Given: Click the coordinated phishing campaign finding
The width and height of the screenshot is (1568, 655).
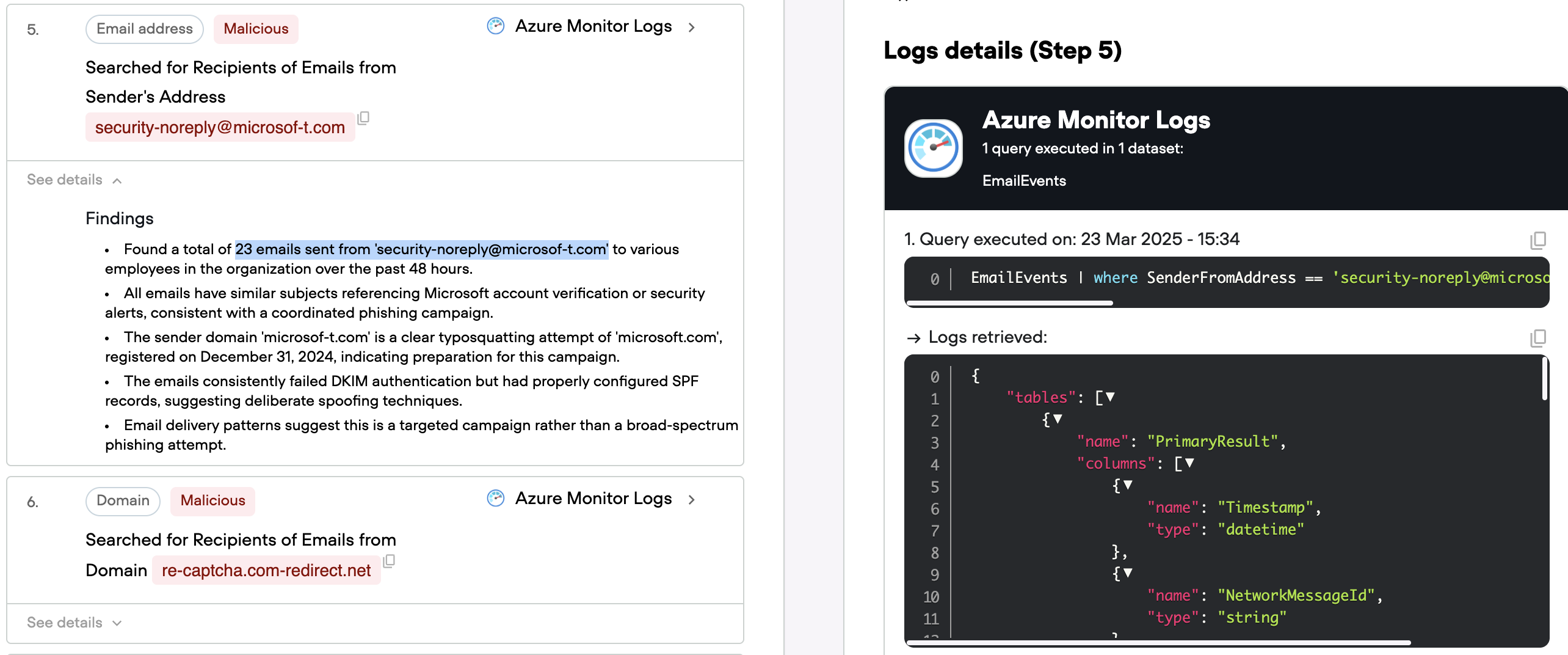Looking at the screenshot, I should (405, 303).
